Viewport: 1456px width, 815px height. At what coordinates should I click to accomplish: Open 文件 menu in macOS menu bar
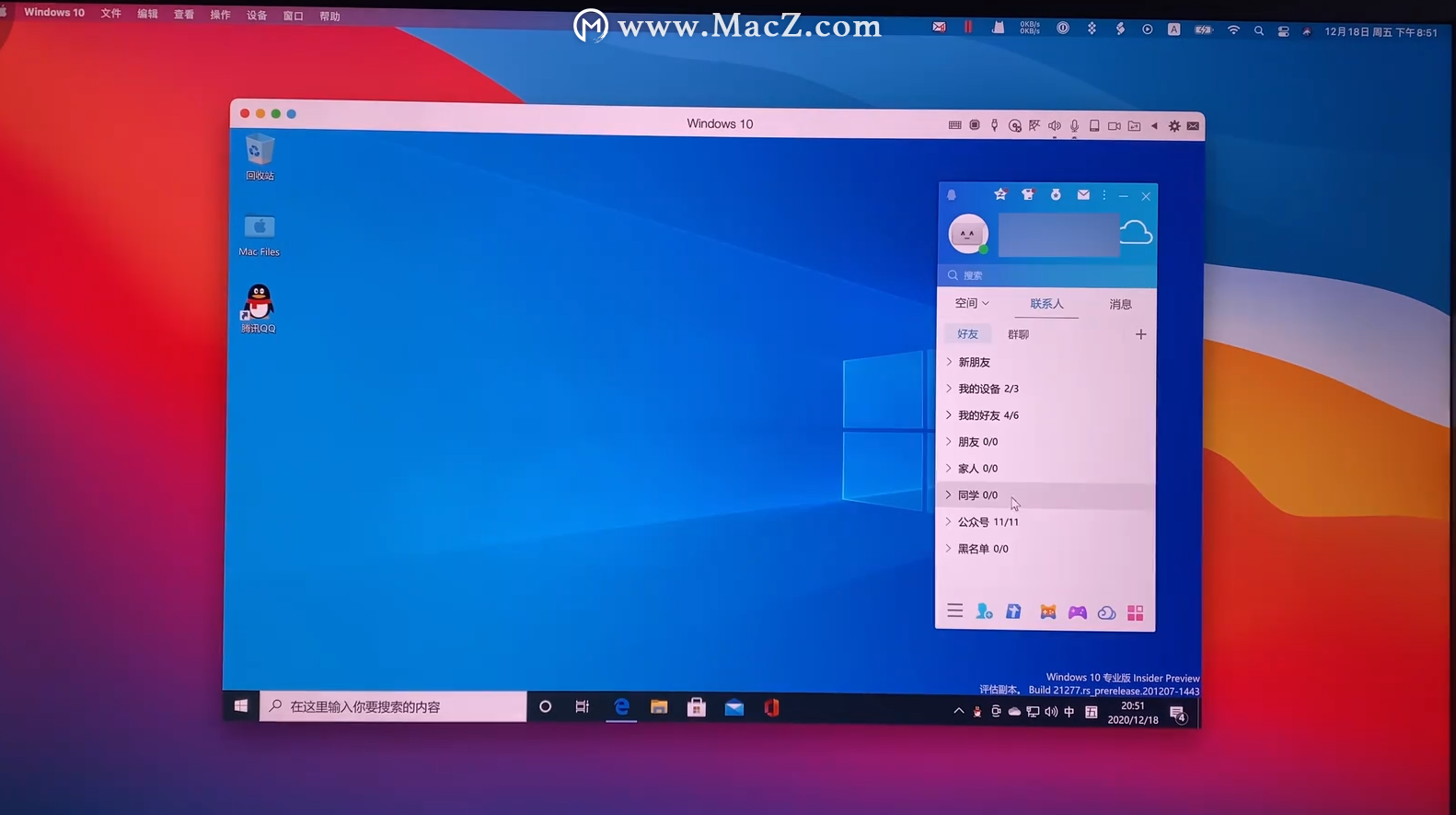[x=111, y=14]
